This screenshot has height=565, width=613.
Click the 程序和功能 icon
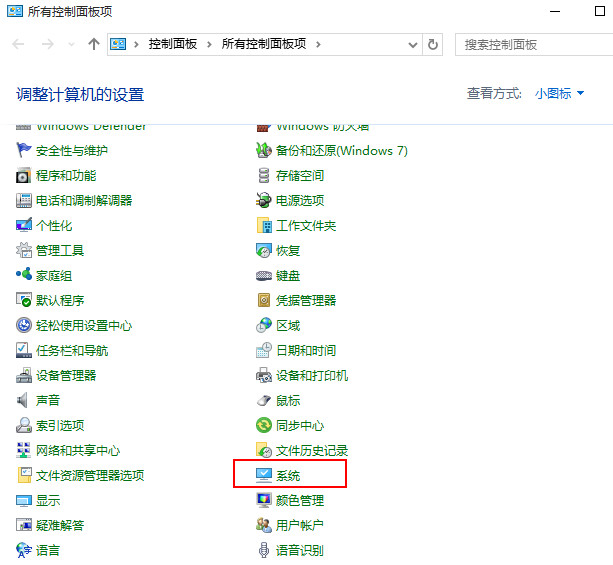click(x=23, y=176)
